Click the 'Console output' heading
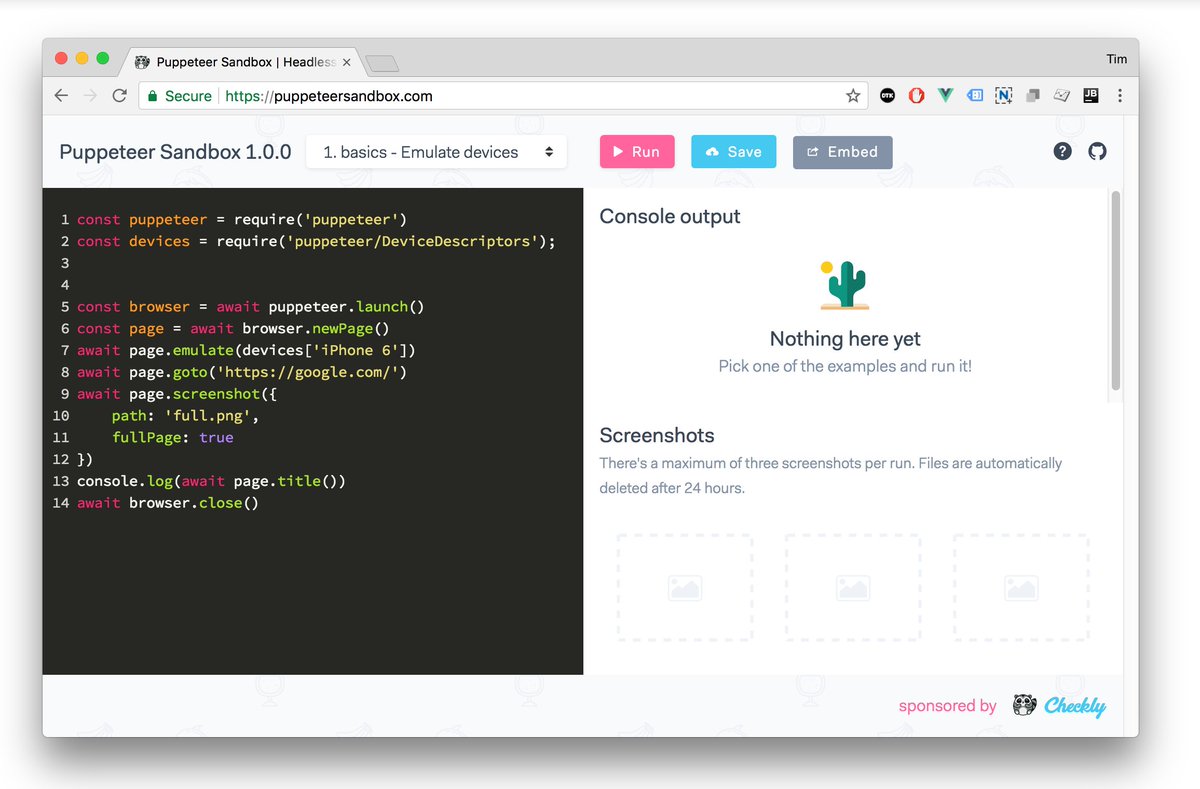 (670, 216)
